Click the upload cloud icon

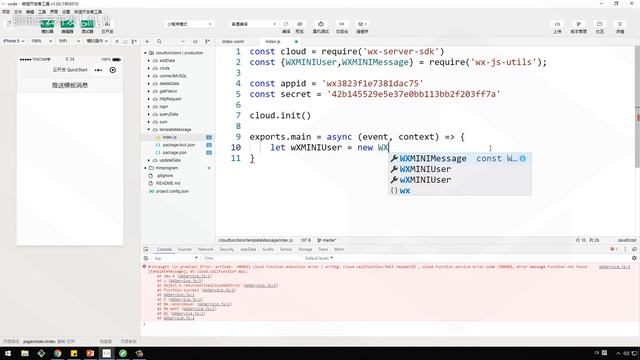pos(557,24)
